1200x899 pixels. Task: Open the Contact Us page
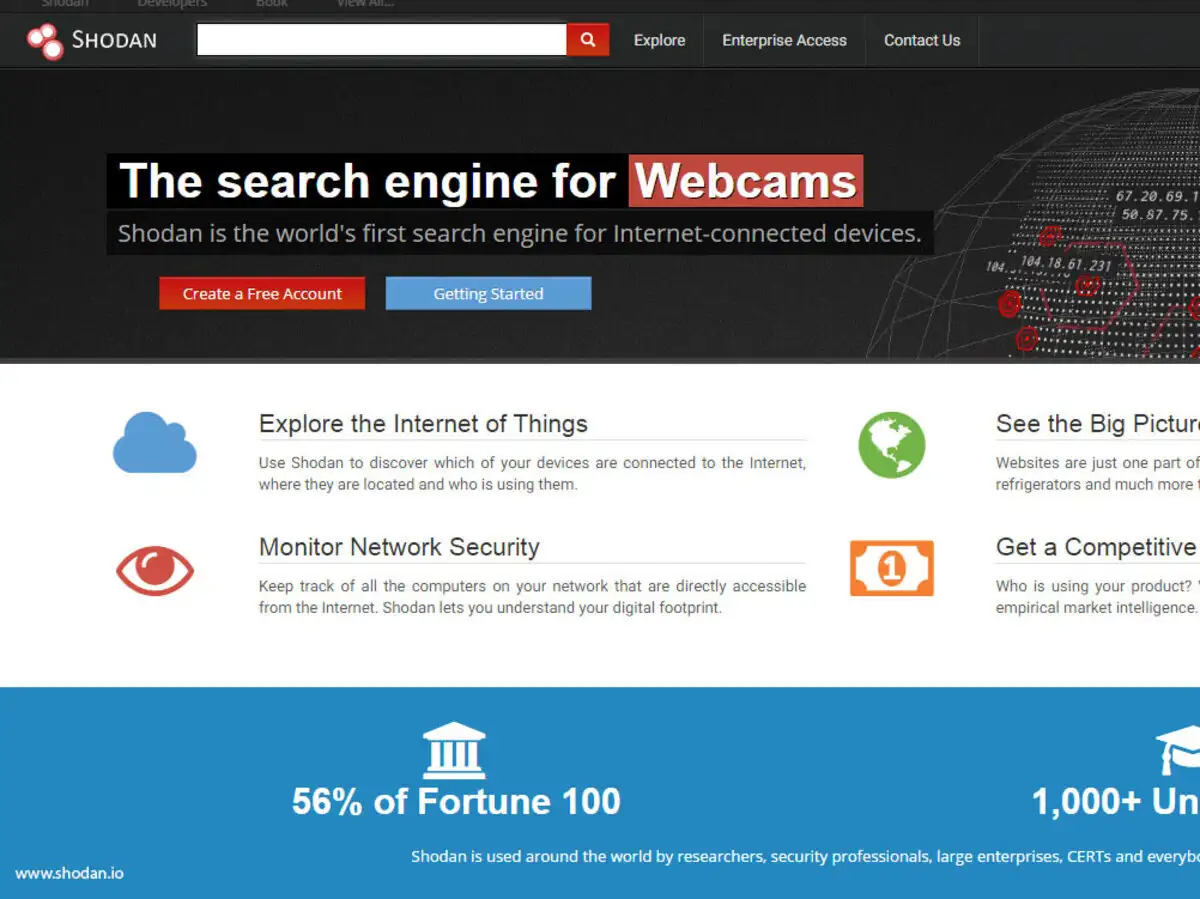(922, 41)
